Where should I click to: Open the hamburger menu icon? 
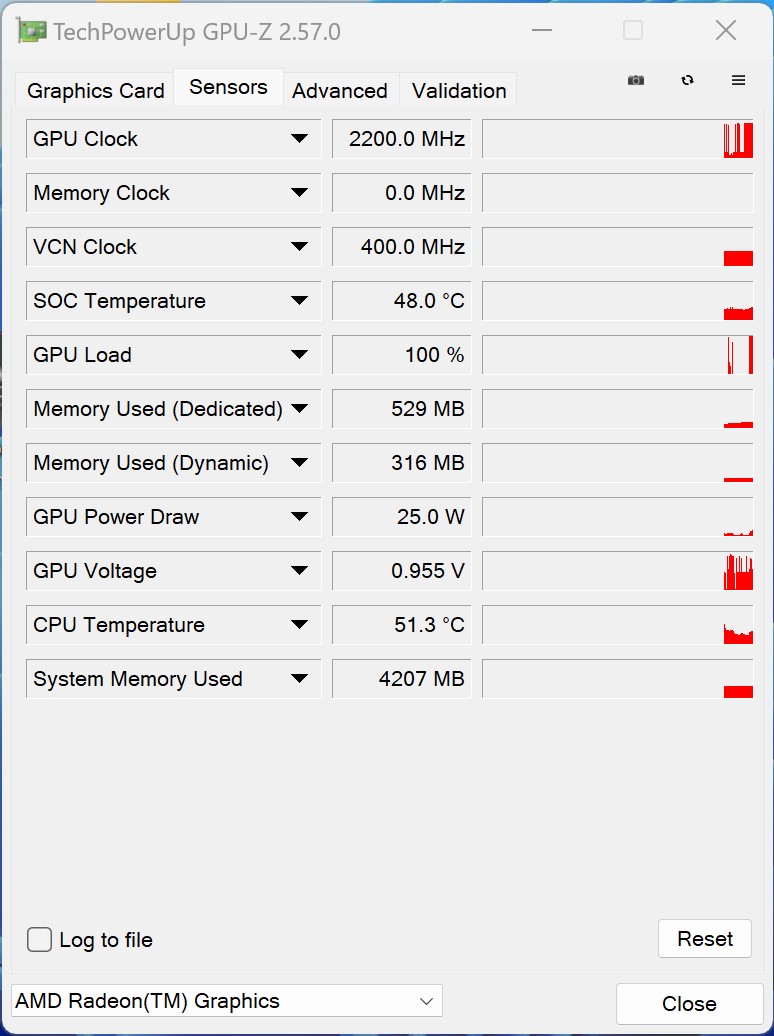pyautogui.click(x=738, y=80)
